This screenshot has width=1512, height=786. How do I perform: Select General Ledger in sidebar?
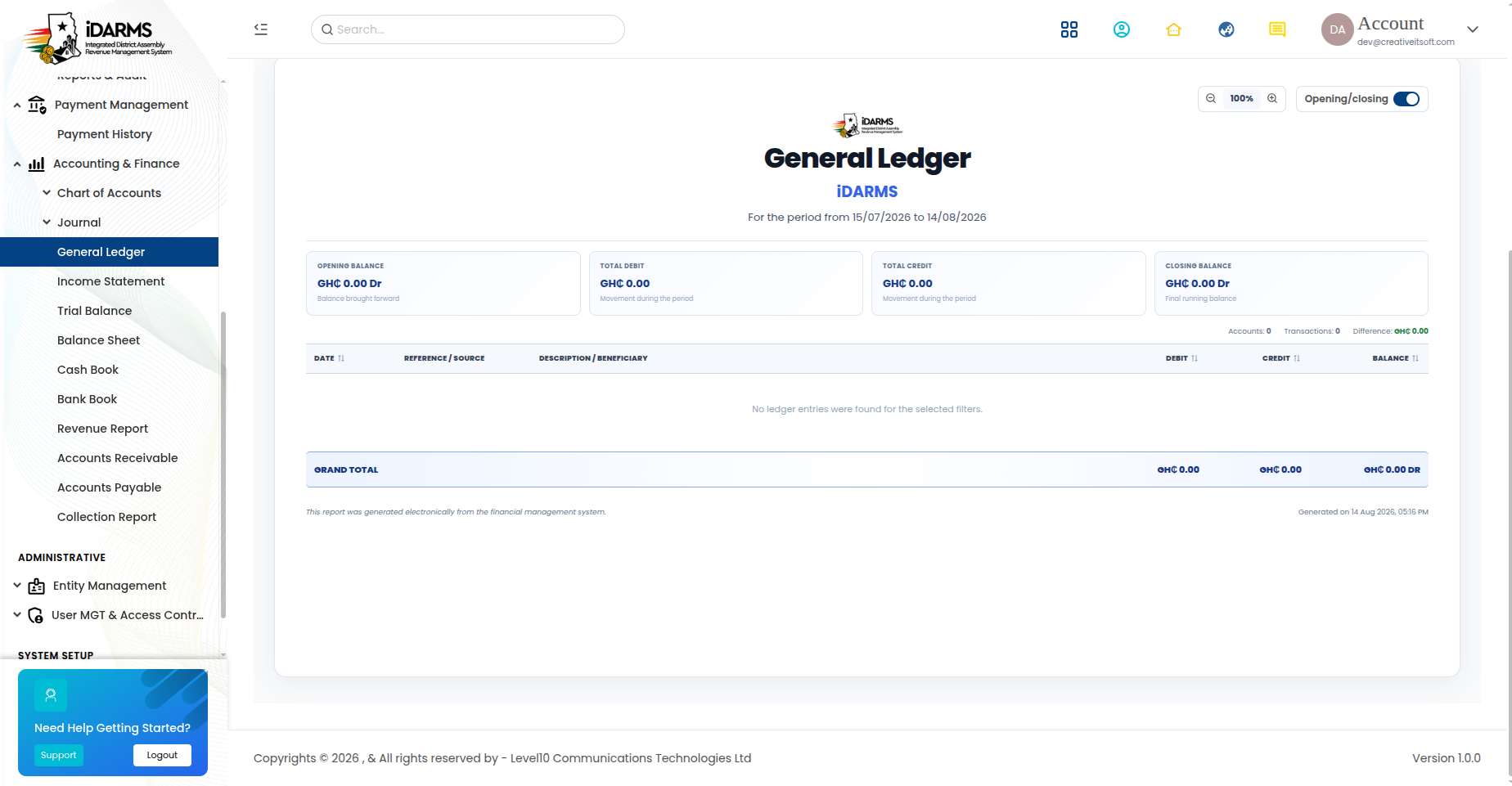click(110, 252)
